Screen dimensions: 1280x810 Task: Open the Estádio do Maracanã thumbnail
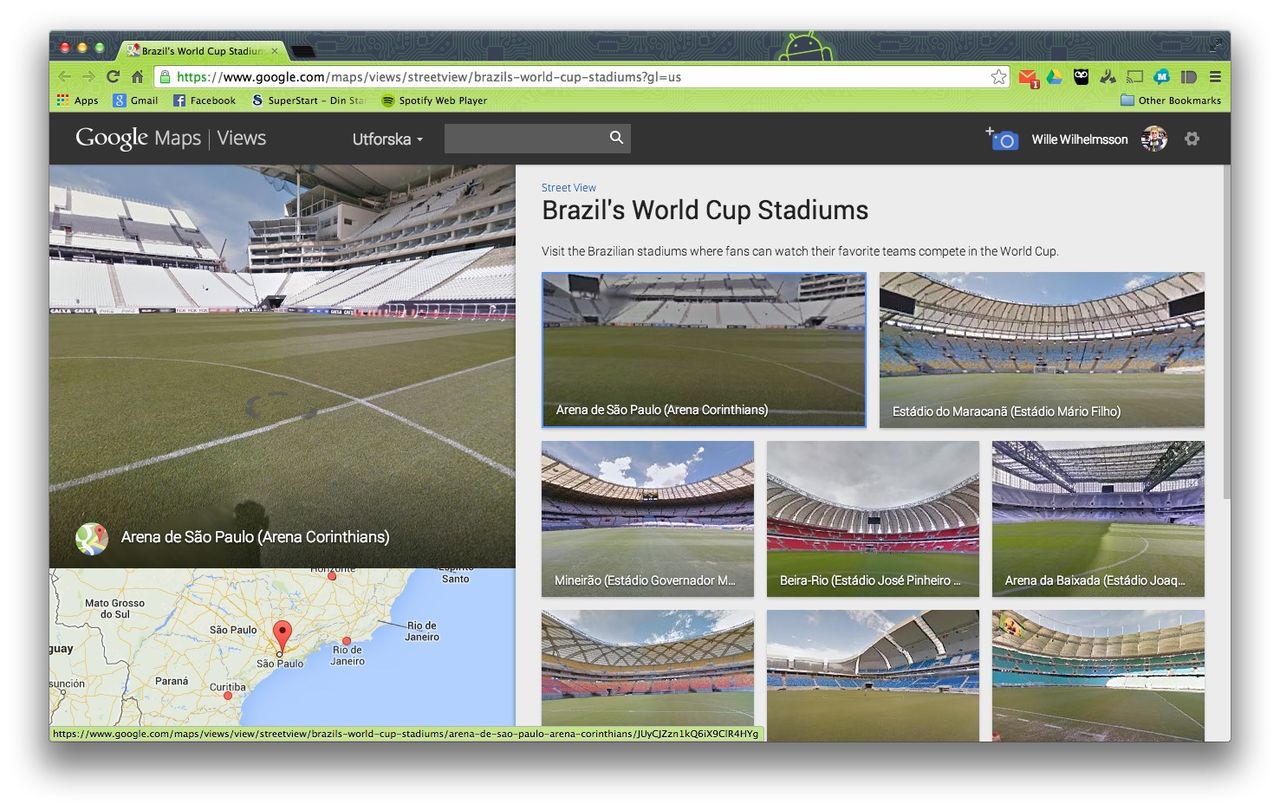pos(1042,350)
